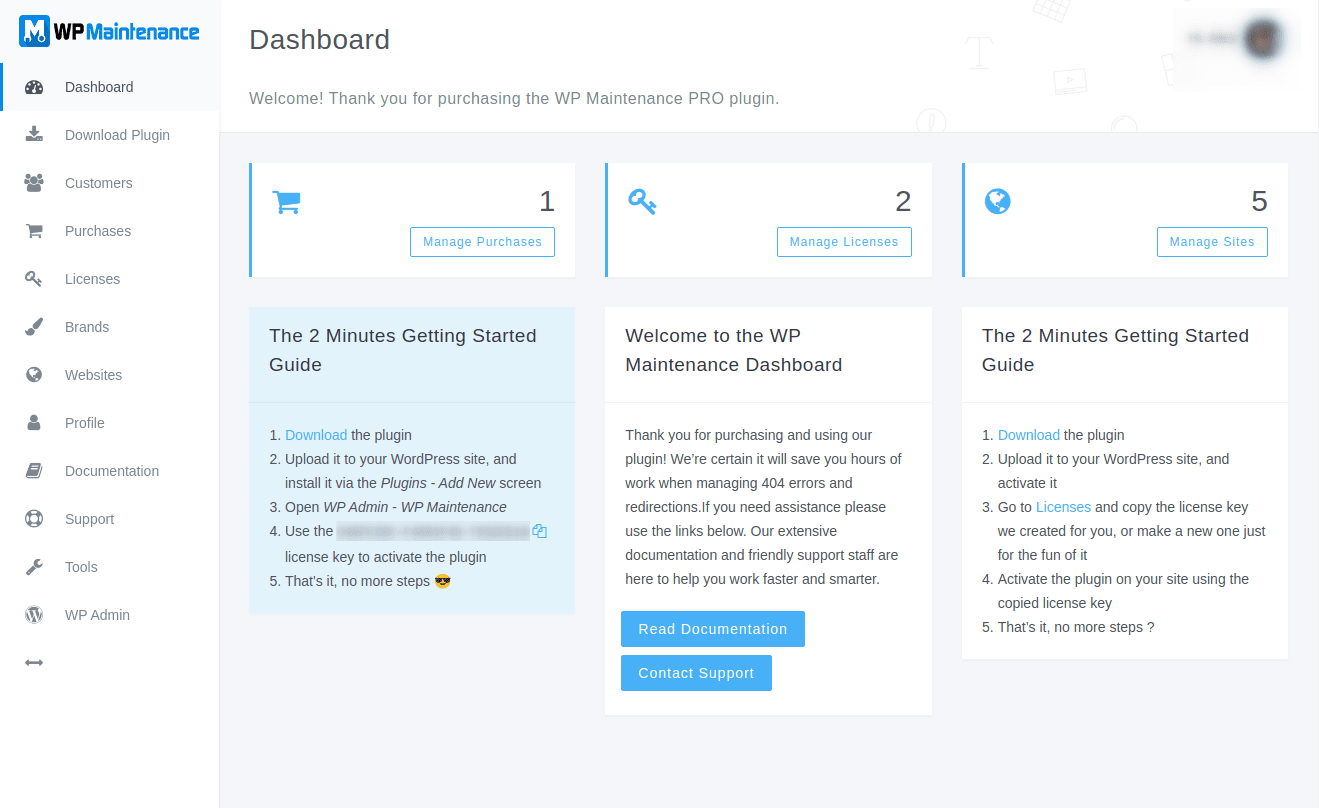Click the Manage Licenses button
The width and height of the screenshot is (1319, 808).
pos(844,242)
